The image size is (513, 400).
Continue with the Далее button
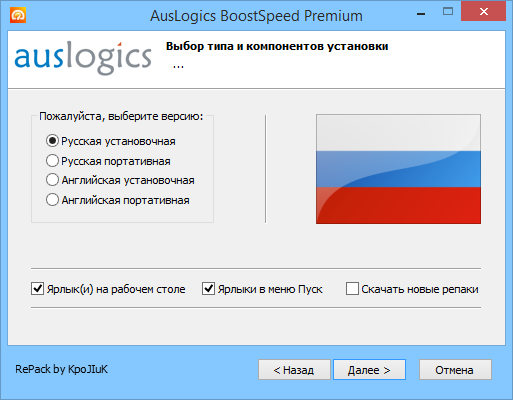point(369,370)
